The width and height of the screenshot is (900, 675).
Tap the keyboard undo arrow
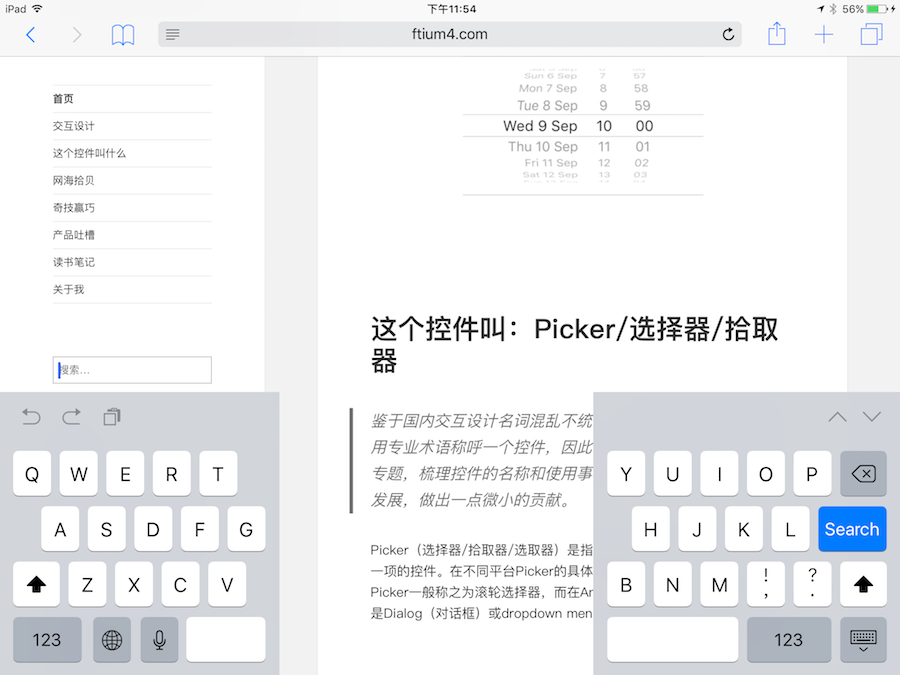point(31,417)
